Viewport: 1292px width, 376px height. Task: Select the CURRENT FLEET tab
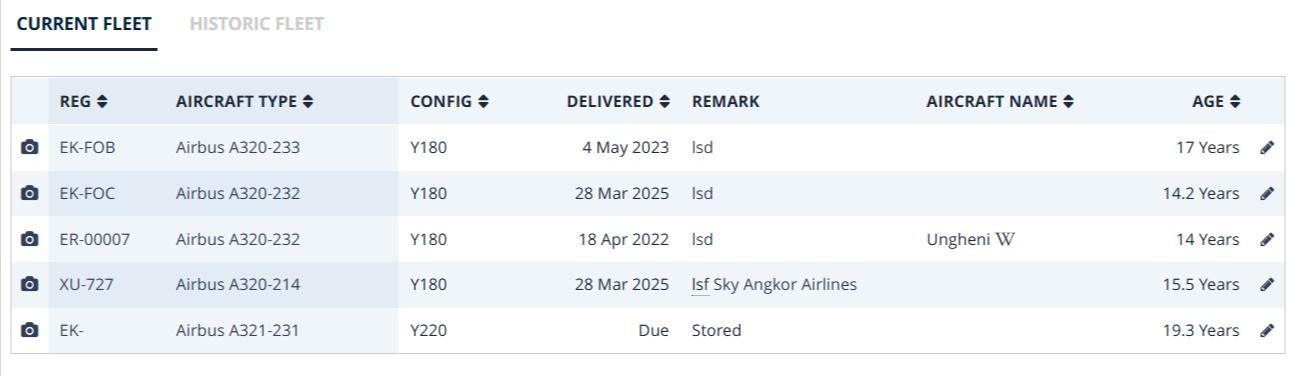(x=84, y=24)
